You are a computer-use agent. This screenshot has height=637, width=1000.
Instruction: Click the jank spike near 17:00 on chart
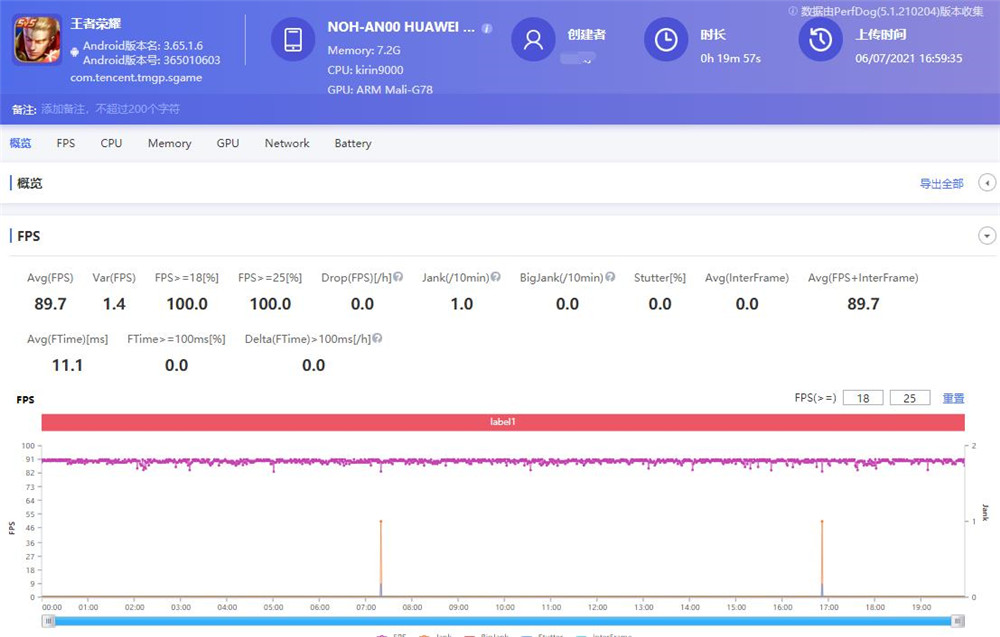tap(822, 559)
